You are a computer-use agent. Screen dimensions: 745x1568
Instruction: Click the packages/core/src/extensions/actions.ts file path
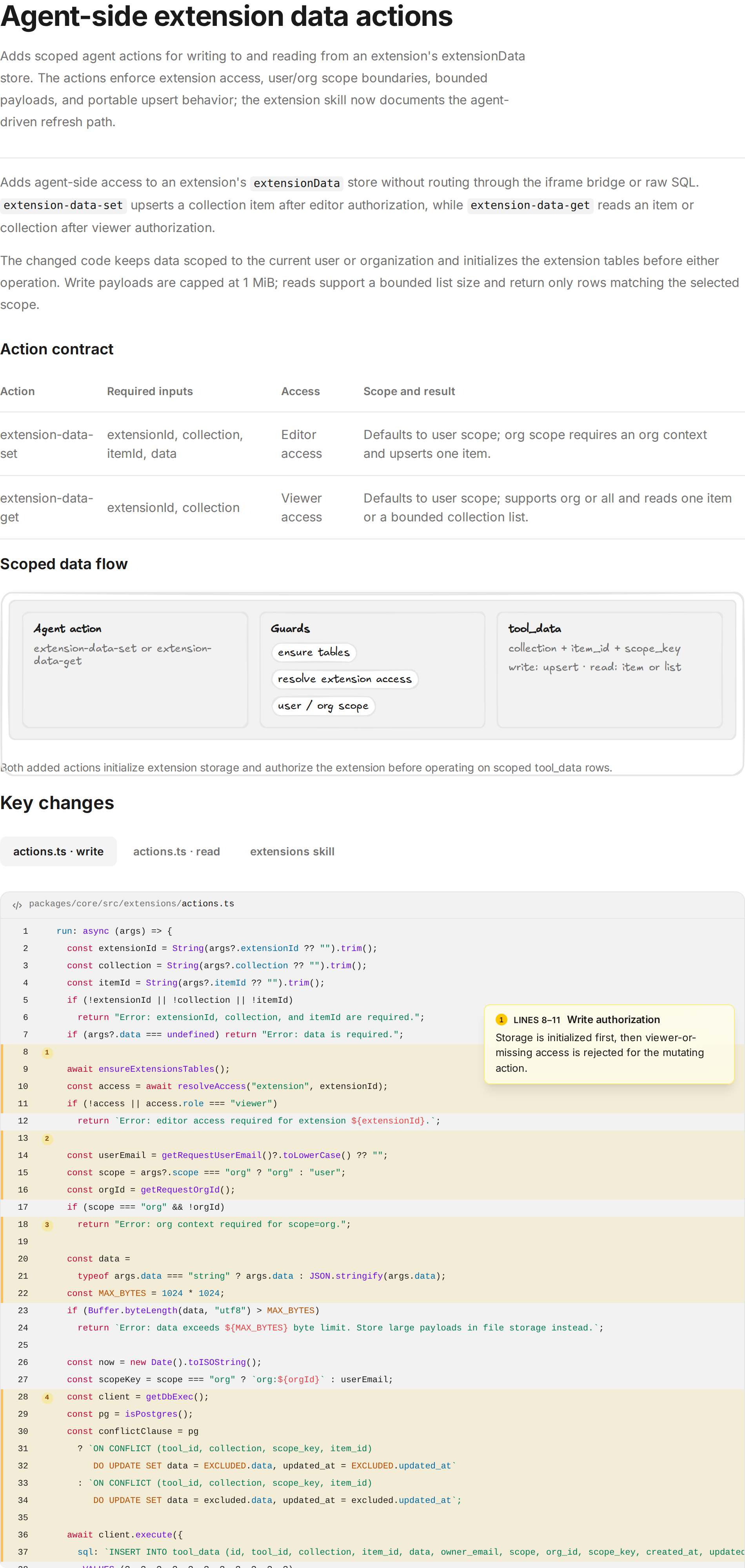point(131,904)
